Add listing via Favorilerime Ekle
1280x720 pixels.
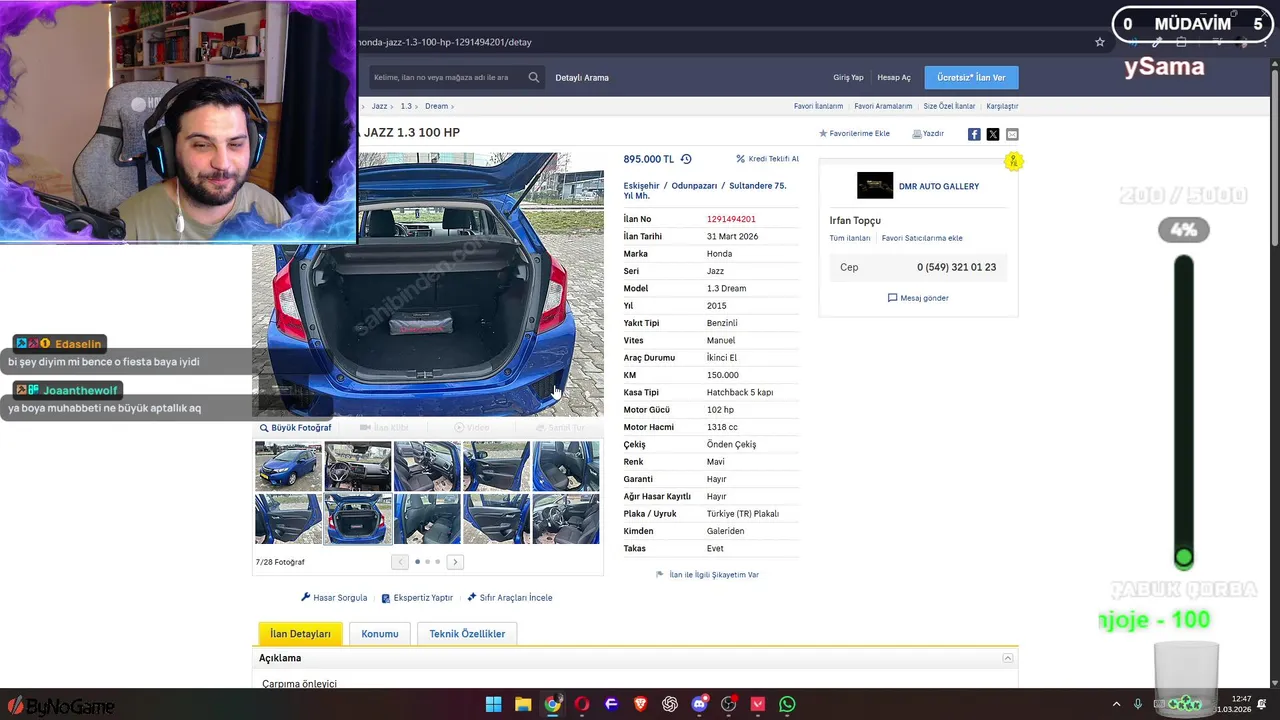854,133
